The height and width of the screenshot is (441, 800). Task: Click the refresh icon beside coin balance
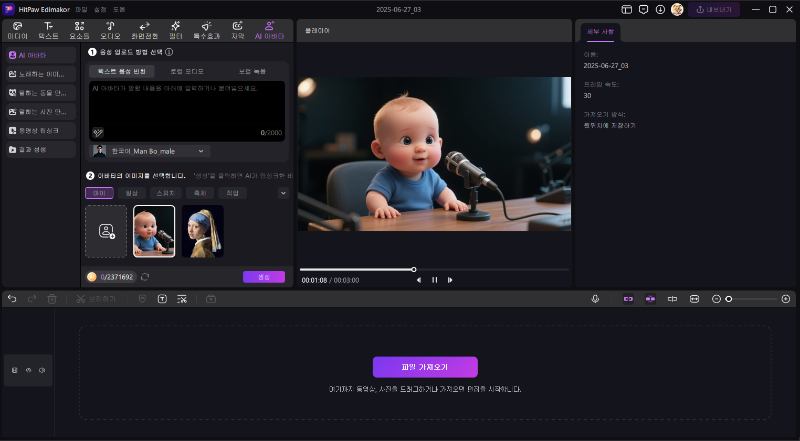(145, 277)
